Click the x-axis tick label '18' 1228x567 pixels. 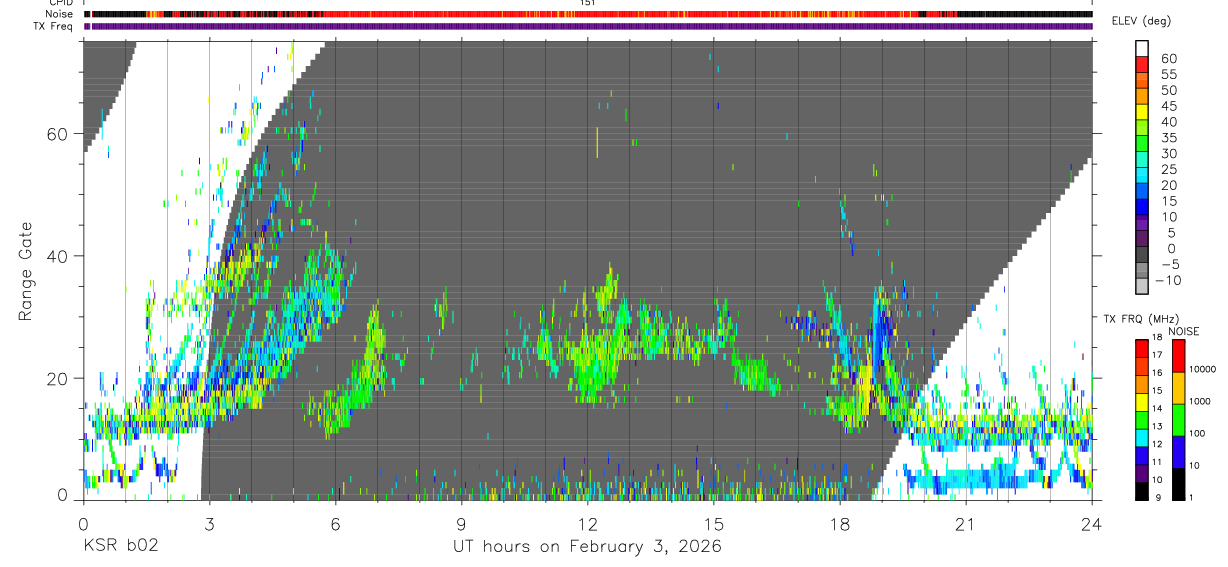(840, 524)
